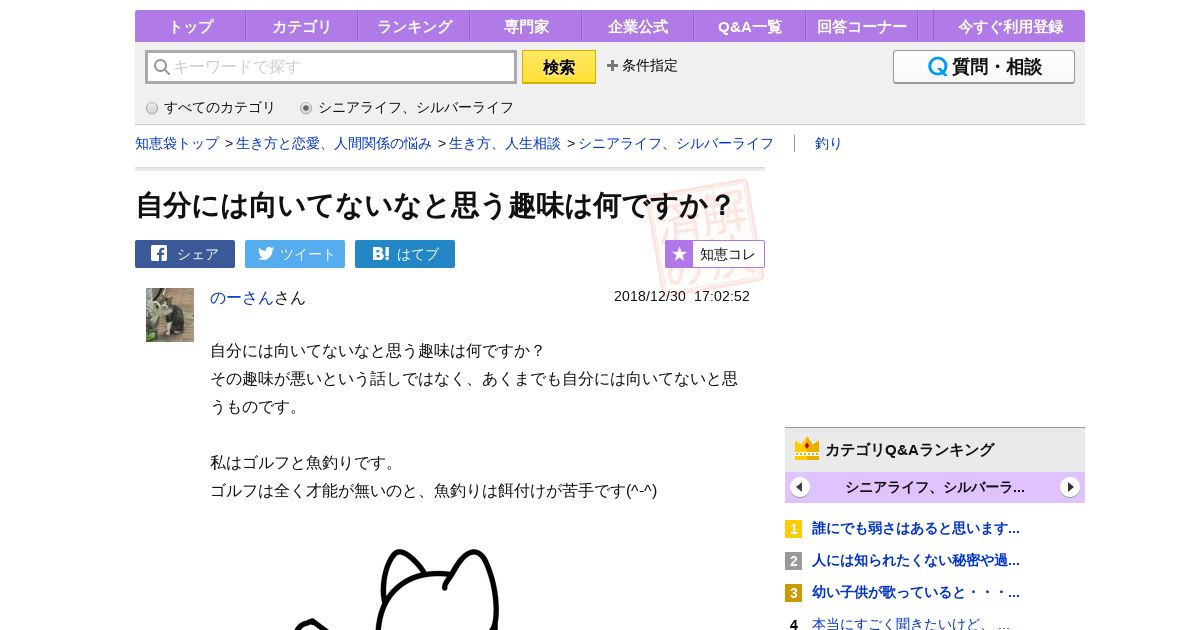Expand 条件指定 search options

point(642,66)
